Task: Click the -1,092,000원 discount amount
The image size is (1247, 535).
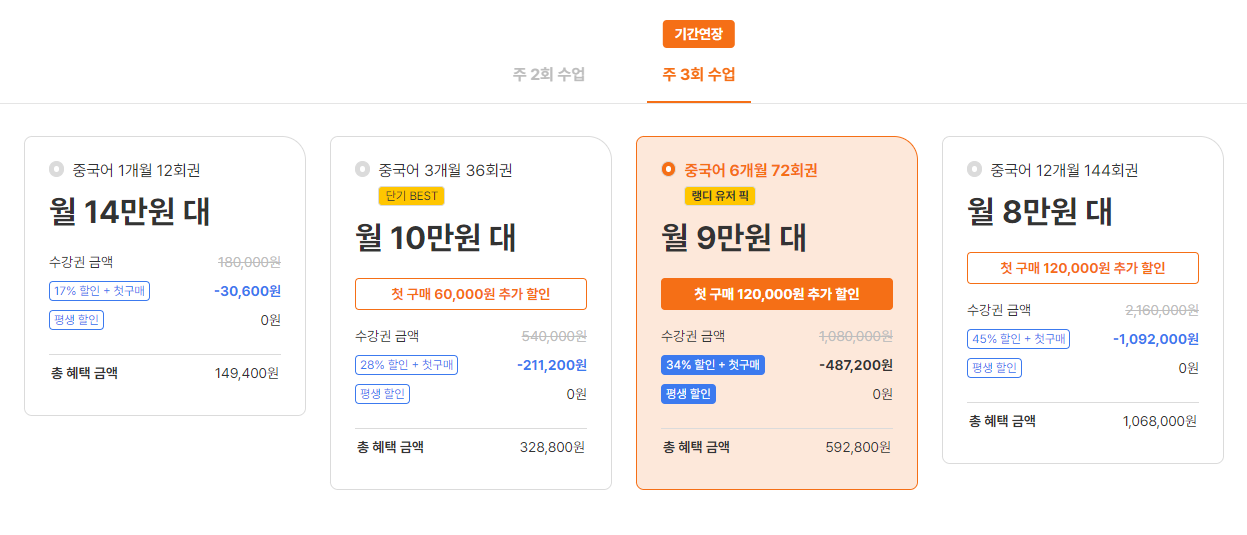Action: [1155, 339]
